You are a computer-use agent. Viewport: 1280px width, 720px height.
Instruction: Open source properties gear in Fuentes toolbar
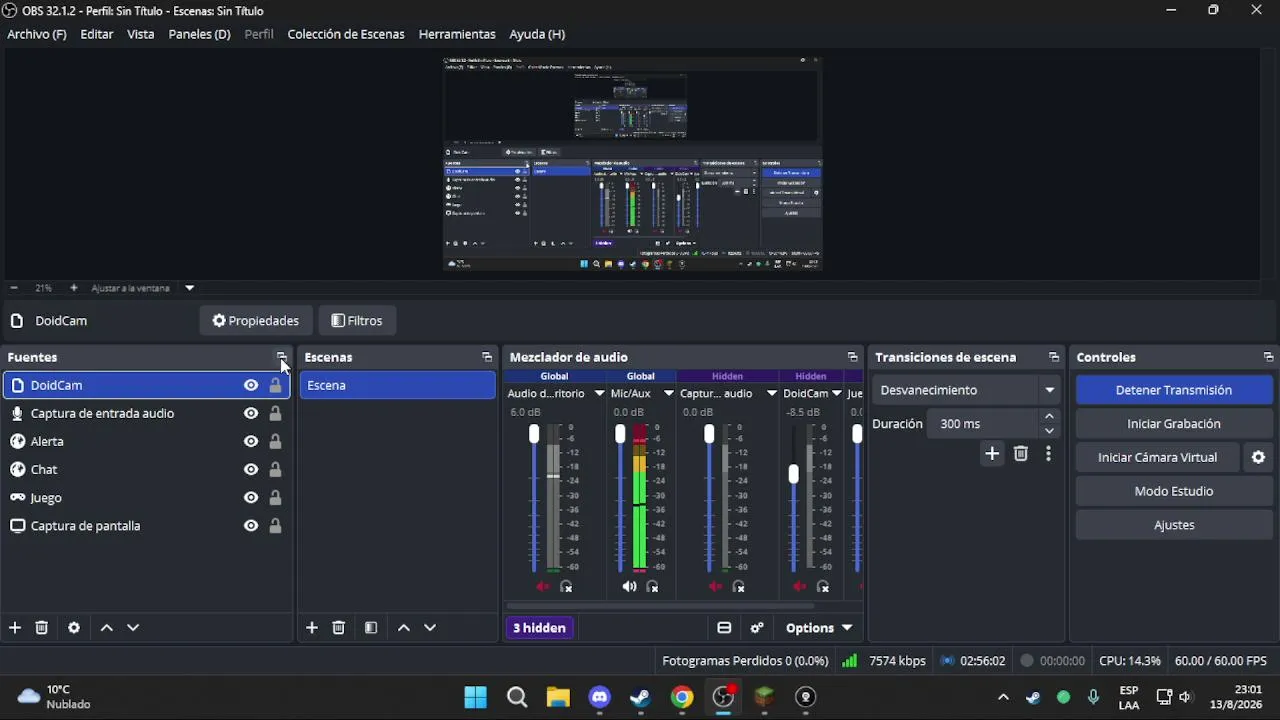coord(74,628)
